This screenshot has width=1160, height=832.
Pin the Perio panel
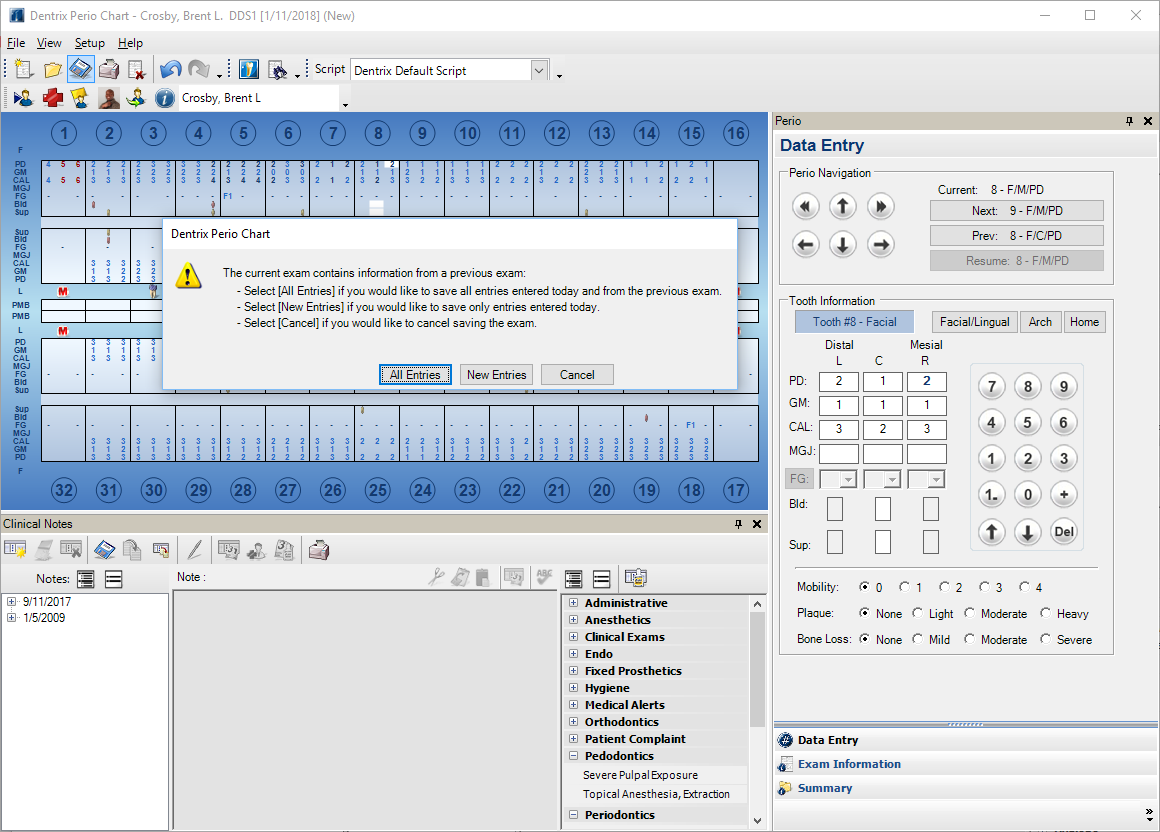tap(1129, 121)
